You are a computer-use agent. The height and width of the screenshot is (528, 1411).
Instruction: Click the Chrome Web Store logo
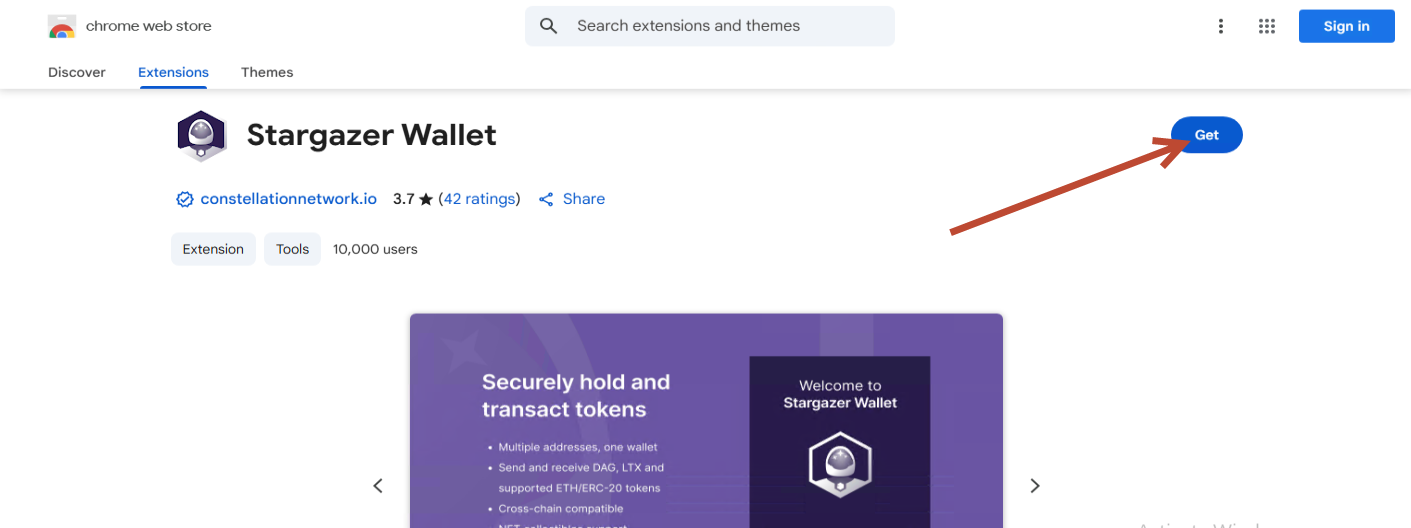pos(62,27)
